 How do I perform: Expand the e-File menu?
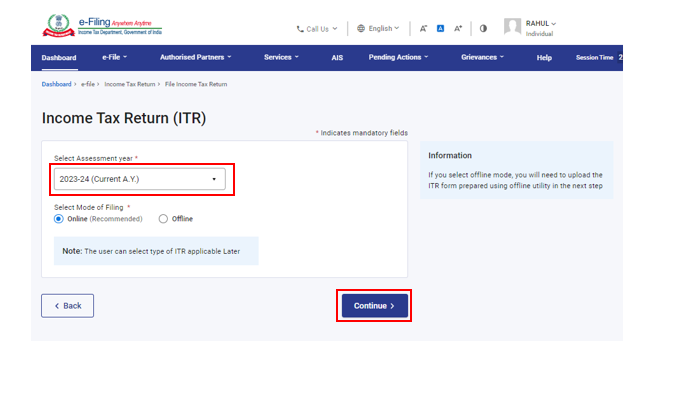point(114,57)
